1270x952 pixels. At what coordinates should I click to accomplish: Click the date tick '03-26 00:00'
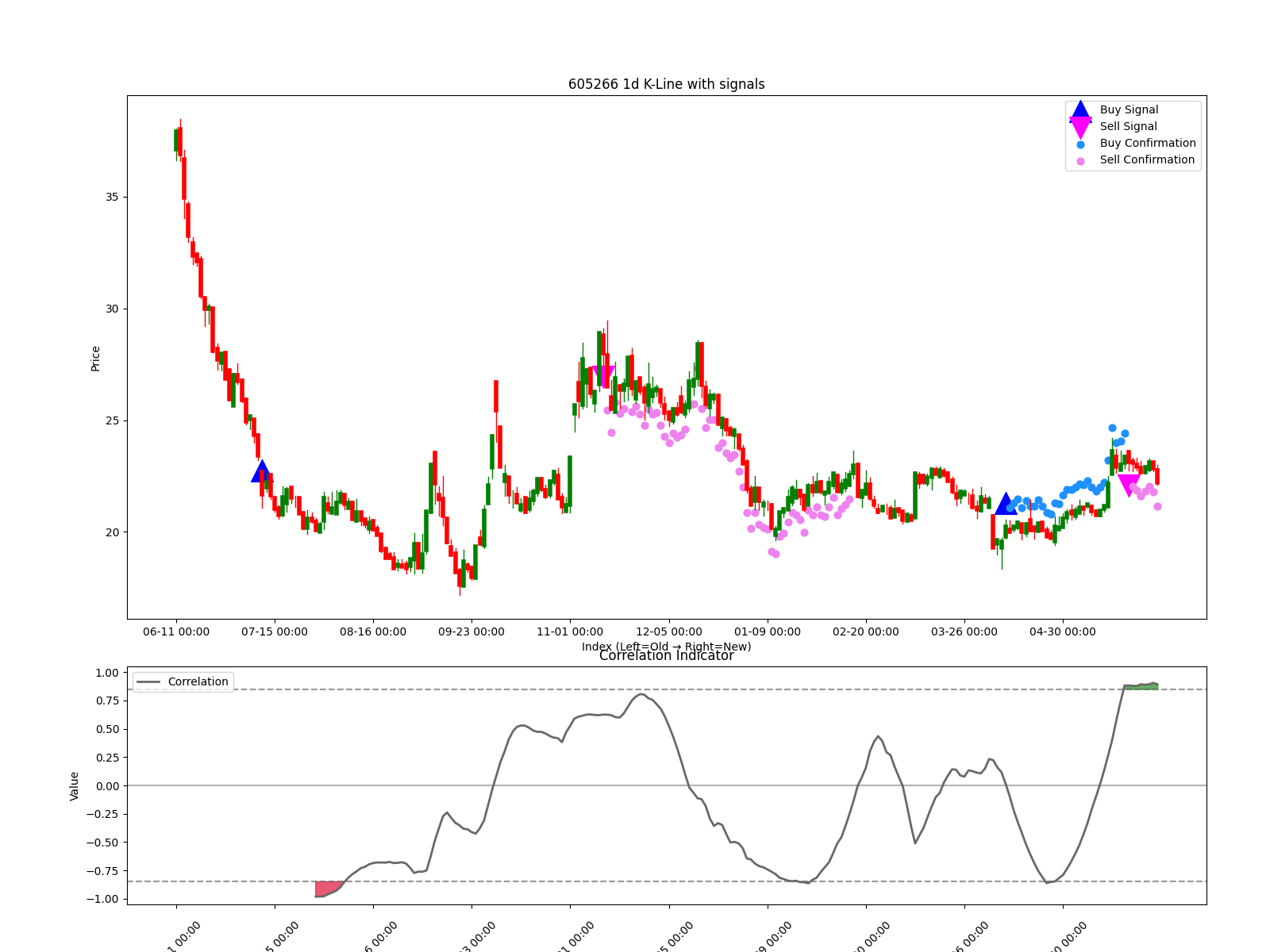pyautogui.click(x=964, y=631)
